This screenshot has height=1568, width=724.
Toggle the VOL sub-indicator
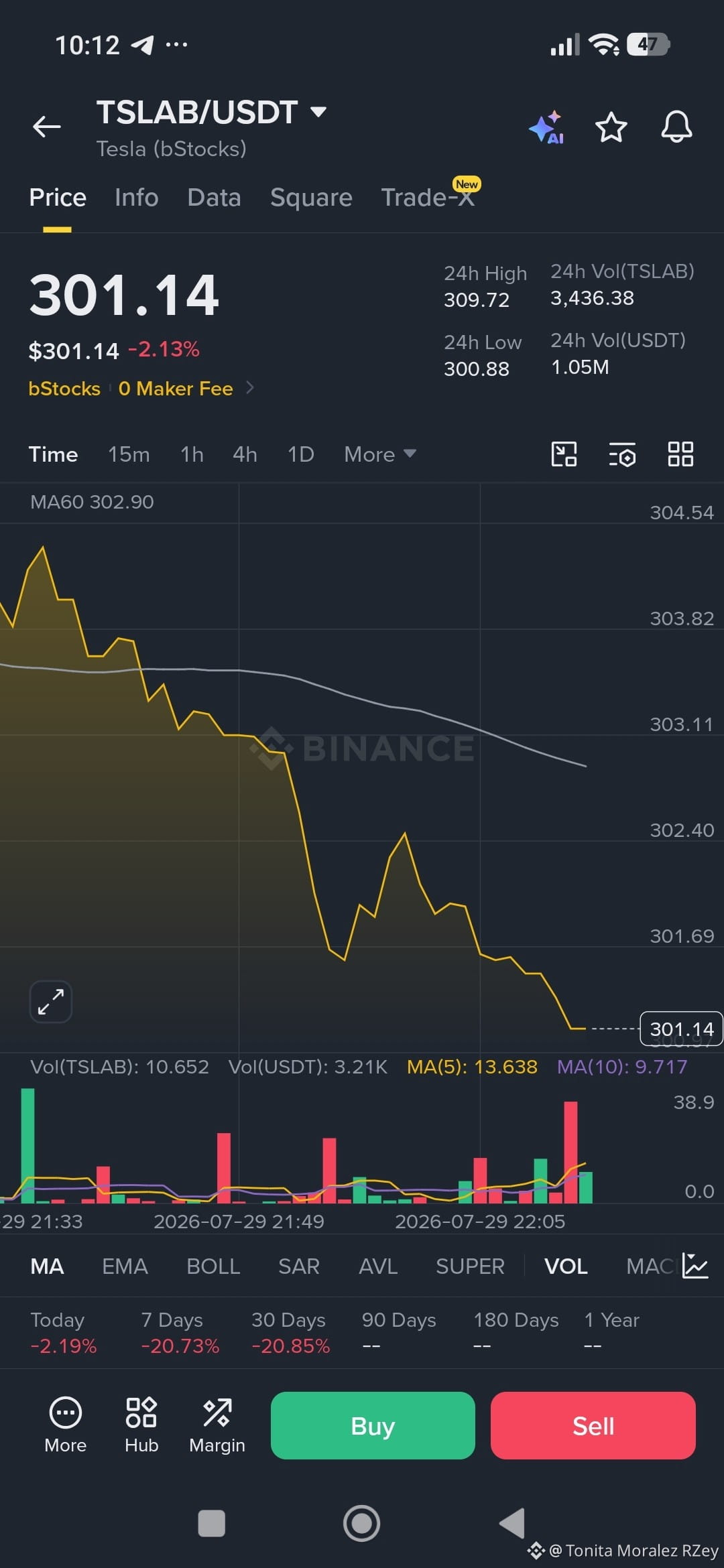(x=566, y=1266)
